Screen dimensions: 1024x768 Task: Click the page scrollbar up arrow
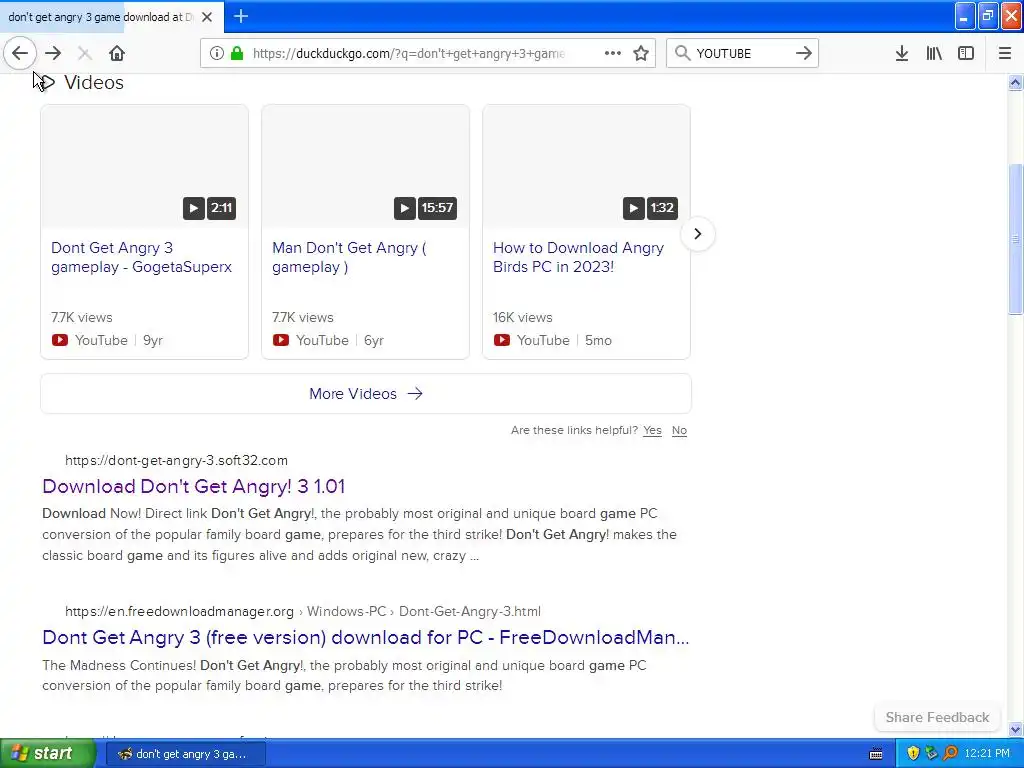coord(1015,83)
